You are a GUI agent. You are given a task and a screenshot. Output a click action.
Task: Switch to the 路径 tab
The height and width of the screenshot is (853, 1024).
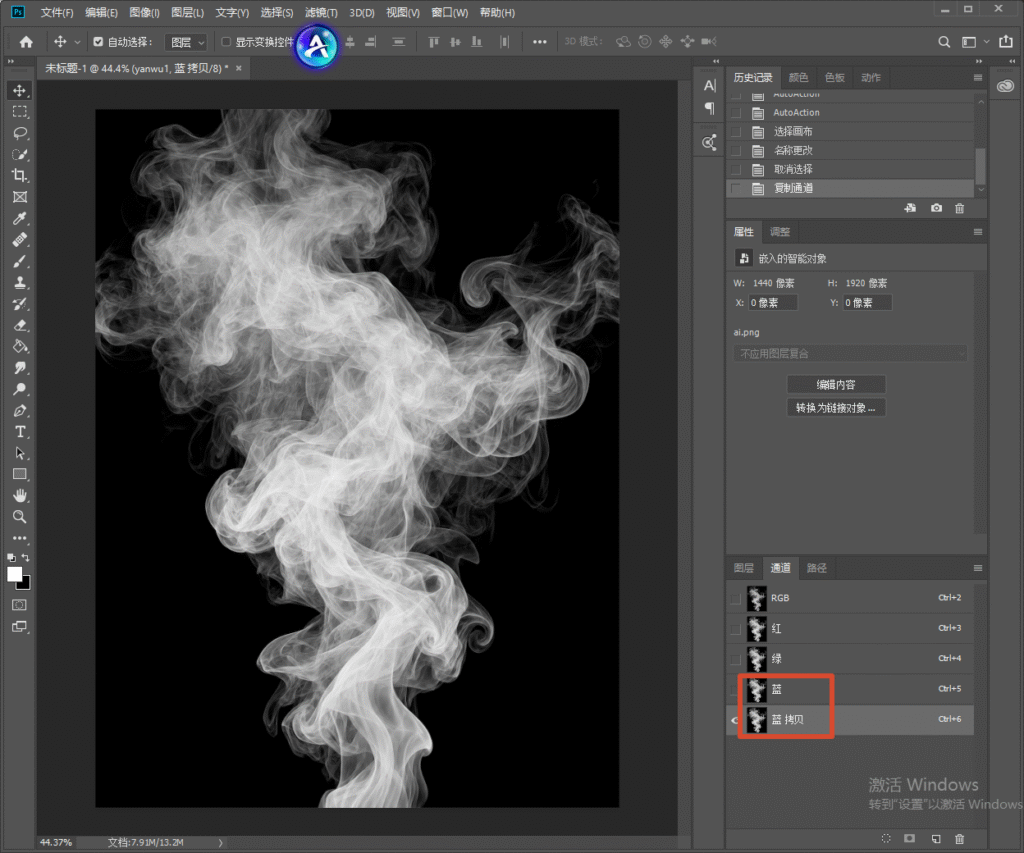coord(817,568)
